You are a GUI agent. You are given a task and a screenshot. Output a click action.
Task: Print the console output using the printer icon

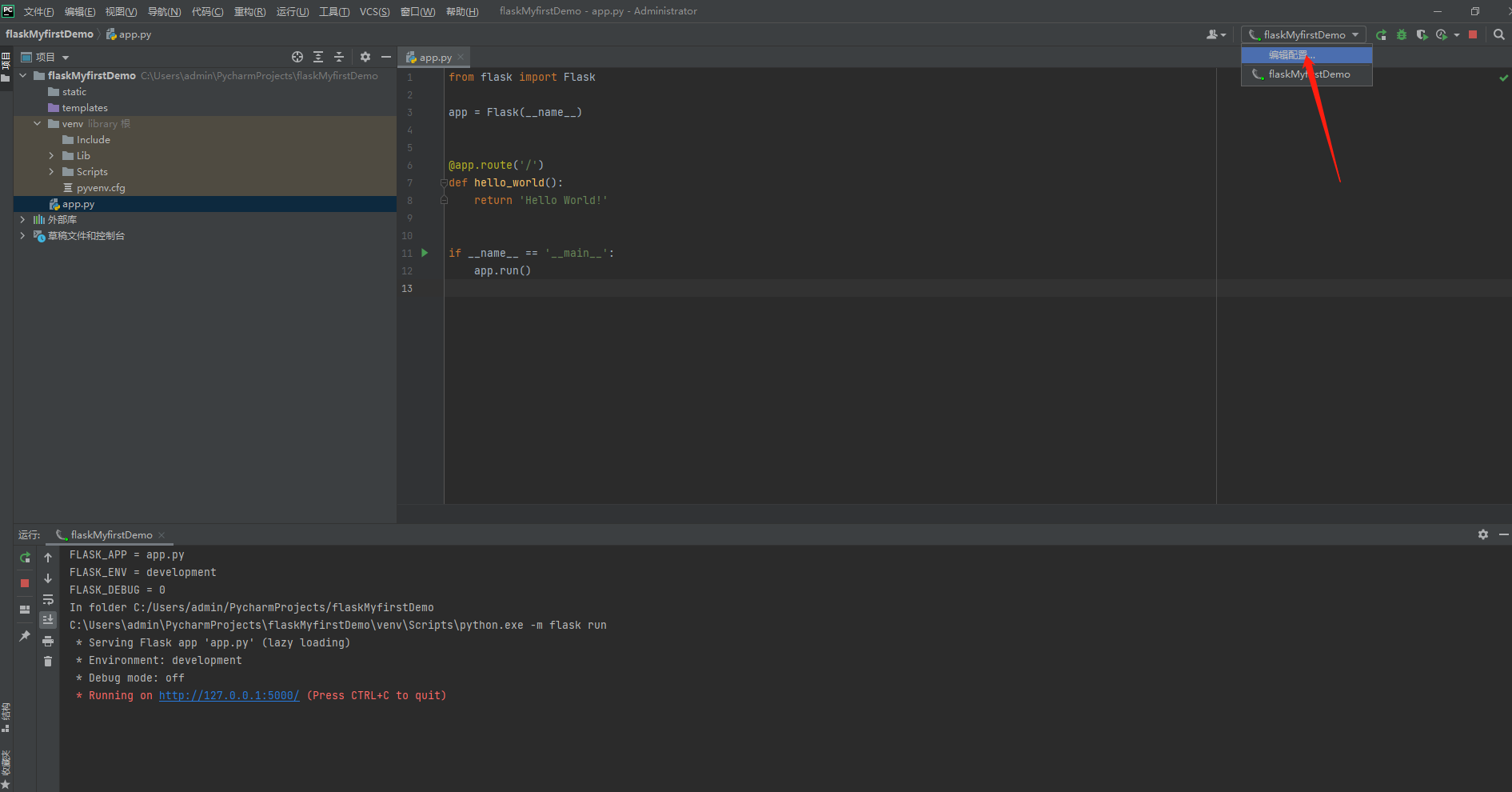pyautogui.click(x=48, y=641)
